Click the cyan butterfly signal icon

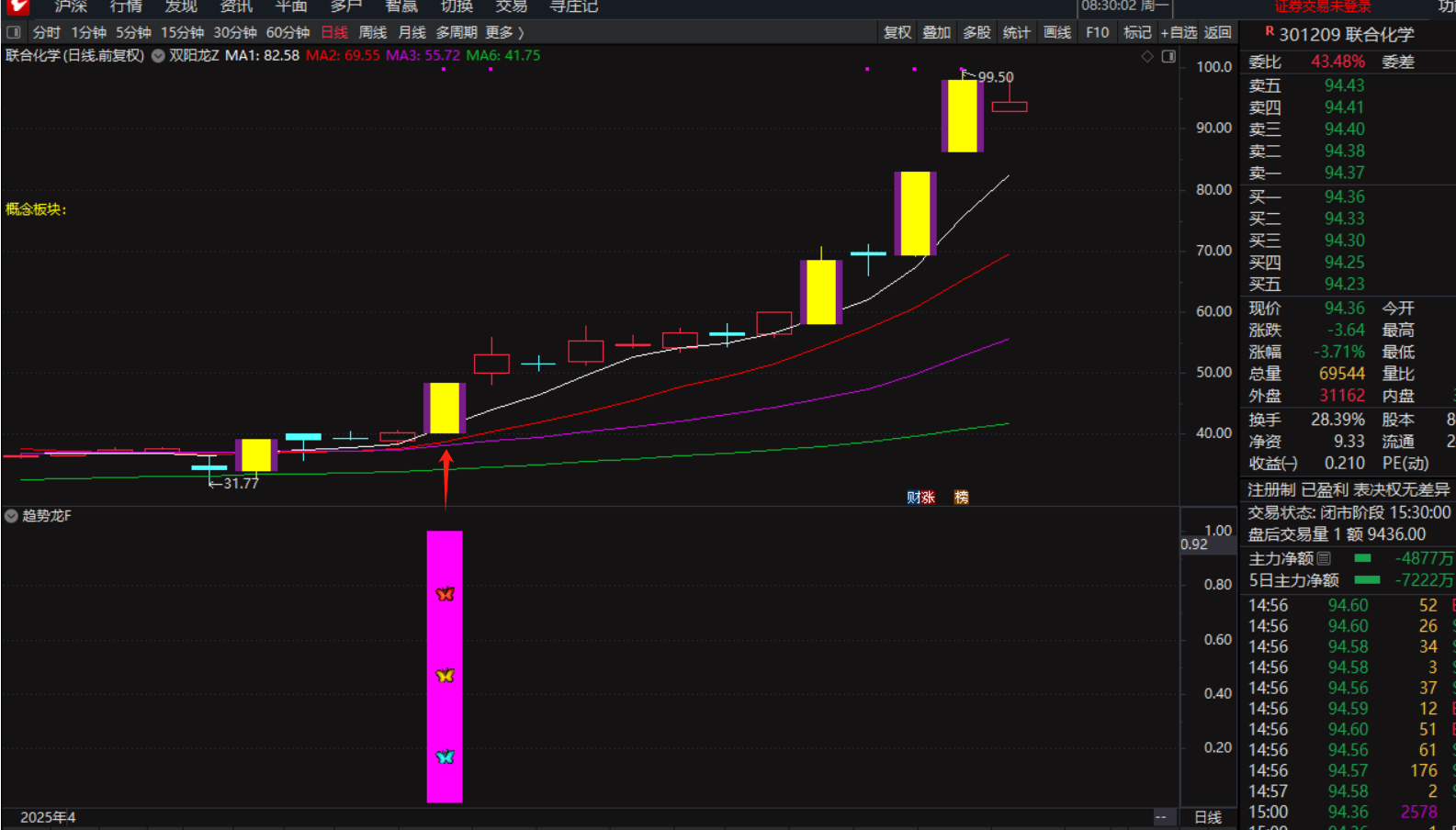pyautogui.click(x=446, y=757)
